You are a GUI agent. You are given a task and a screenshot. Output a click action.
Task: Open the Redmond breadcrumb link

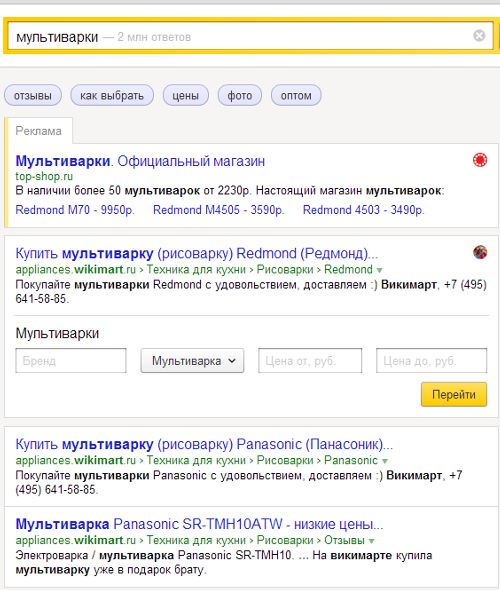pyautogui.click(x=348, y=270)
